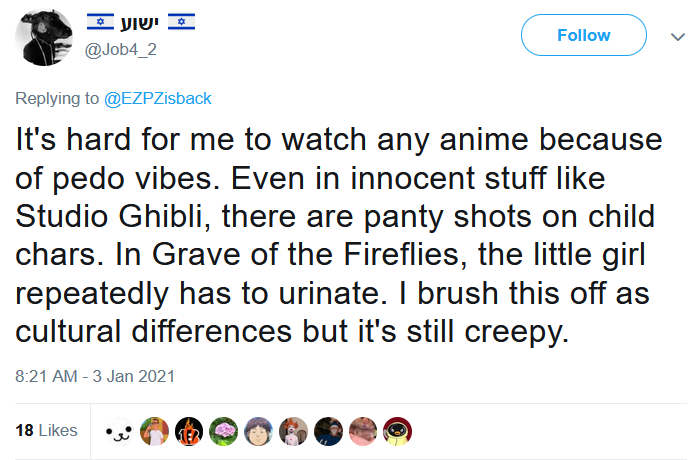Open the pink flower liker avatar
The width and height of the screenshot is (693, 460).
tap(224, 431)
